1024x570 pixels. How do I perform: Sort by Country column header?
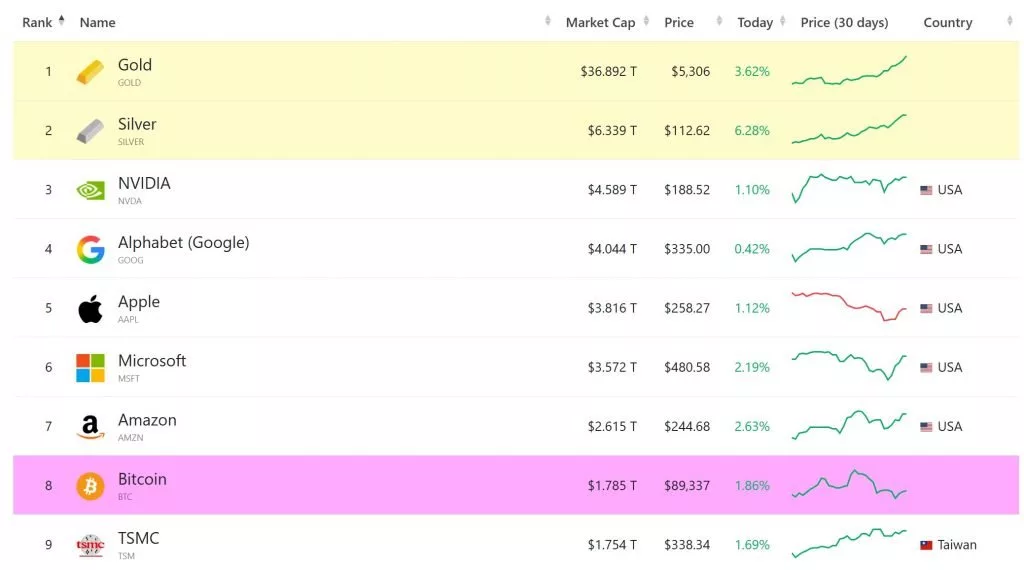(x=947, y=22)
